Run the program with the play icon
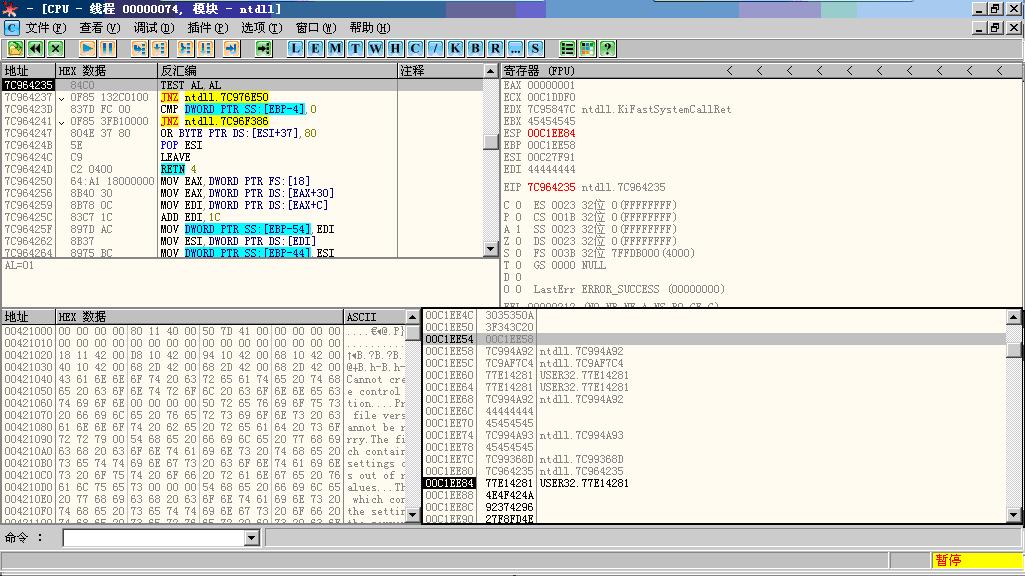The height and width of the screenshot is (576, 1025). (x=87, y=48)
